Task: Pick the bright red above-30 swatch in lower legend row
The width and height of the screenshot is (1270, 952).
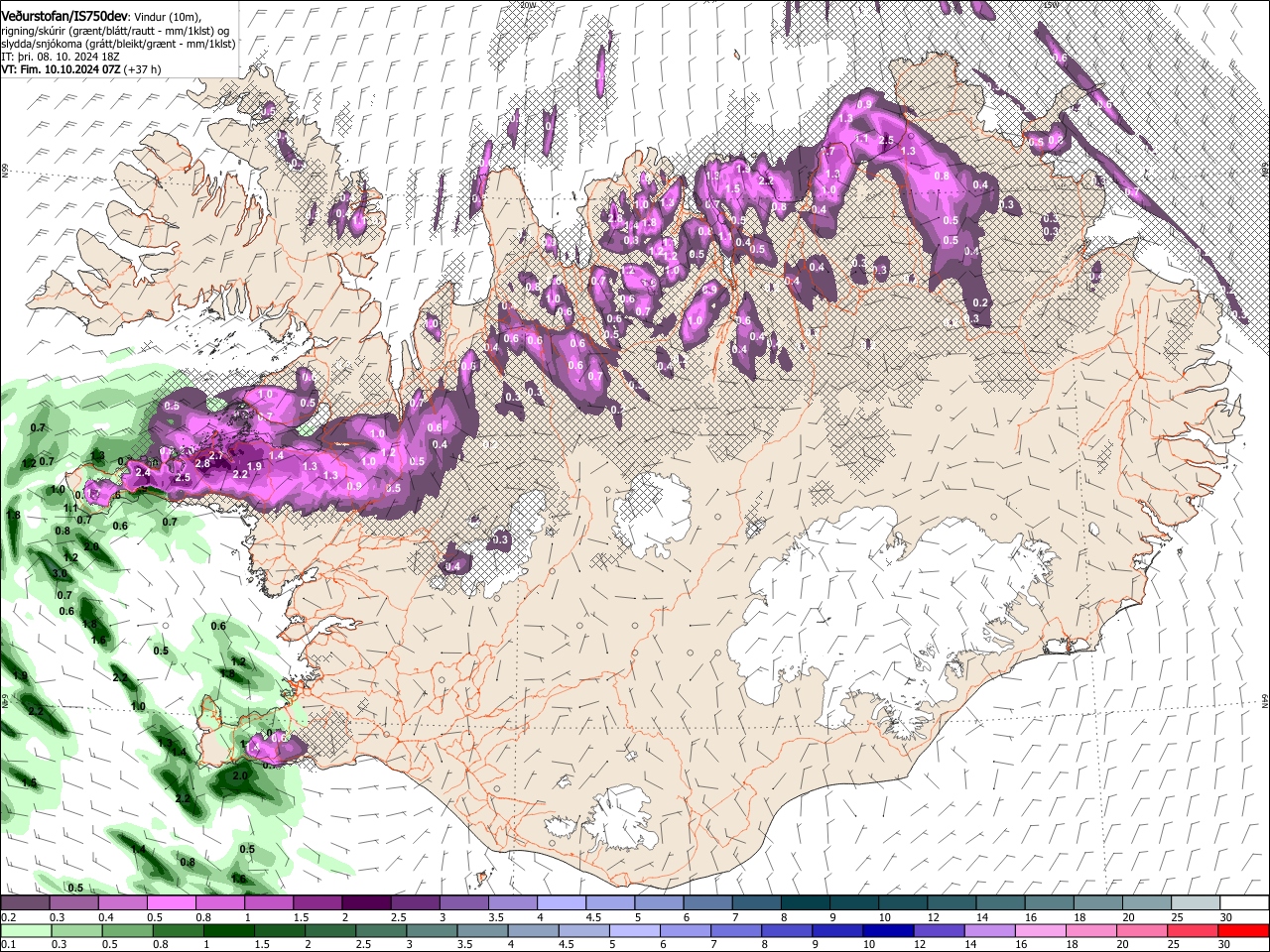Action: coord(1243,931)
